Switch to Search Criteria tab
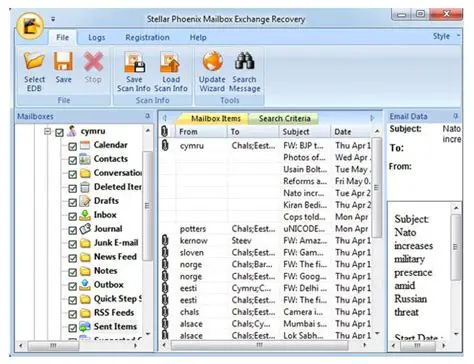Image resolution: width=474 pixels, height=364 pixels. [x=284, y=118]
